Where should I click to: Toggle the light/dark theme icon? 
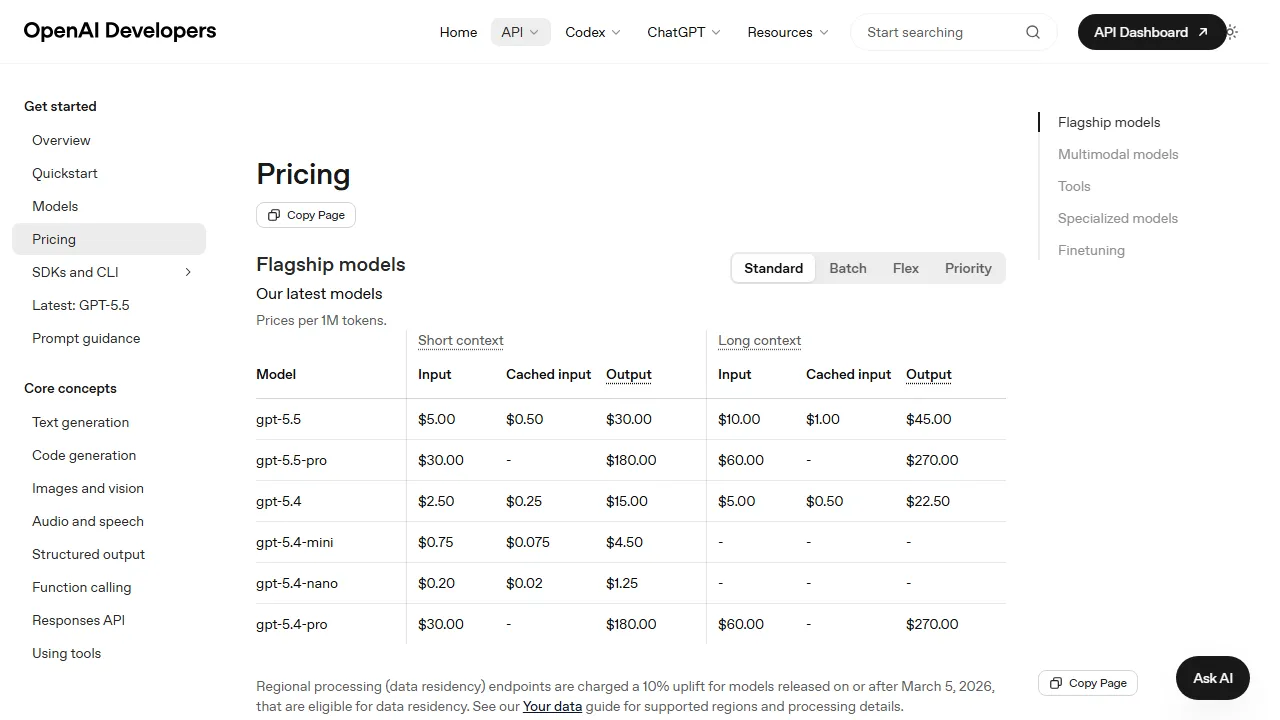click(1232, 32)
